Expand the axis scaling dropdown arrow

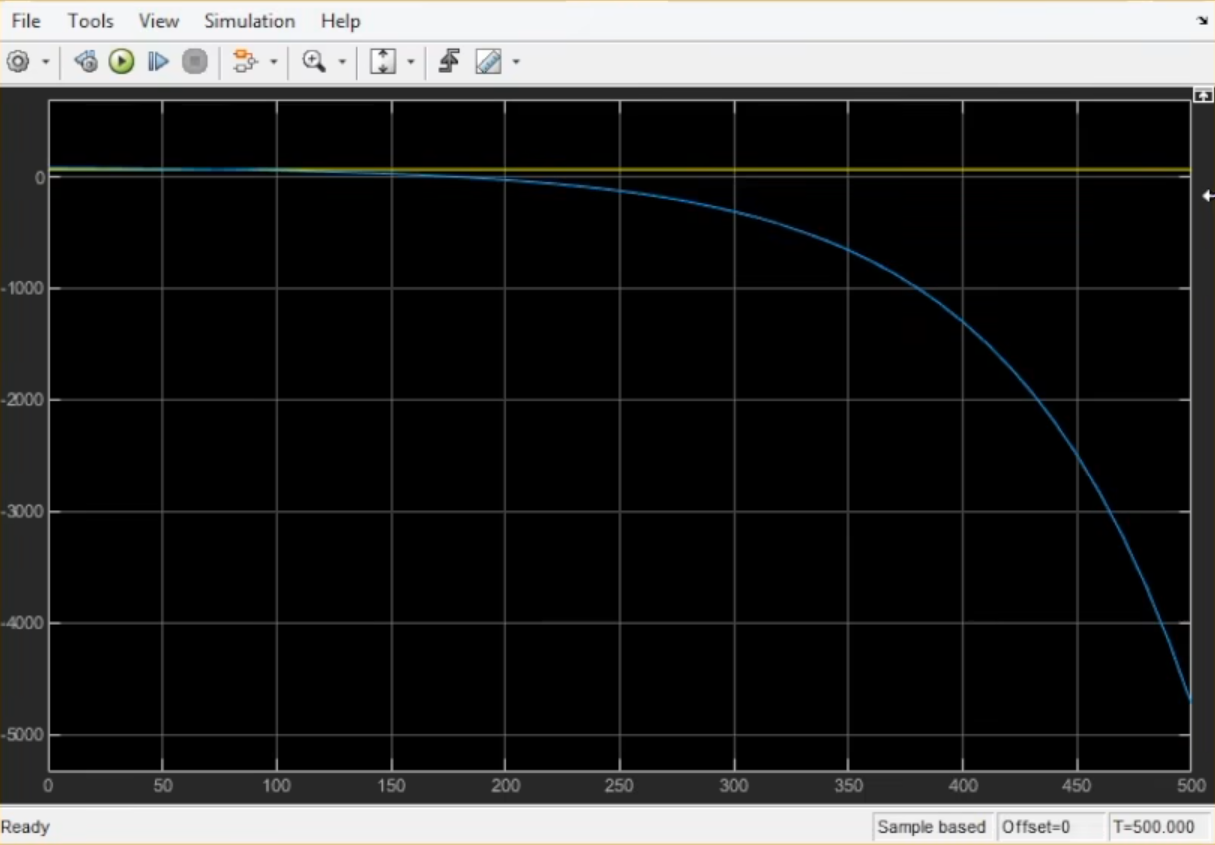[x=410, y=62]
